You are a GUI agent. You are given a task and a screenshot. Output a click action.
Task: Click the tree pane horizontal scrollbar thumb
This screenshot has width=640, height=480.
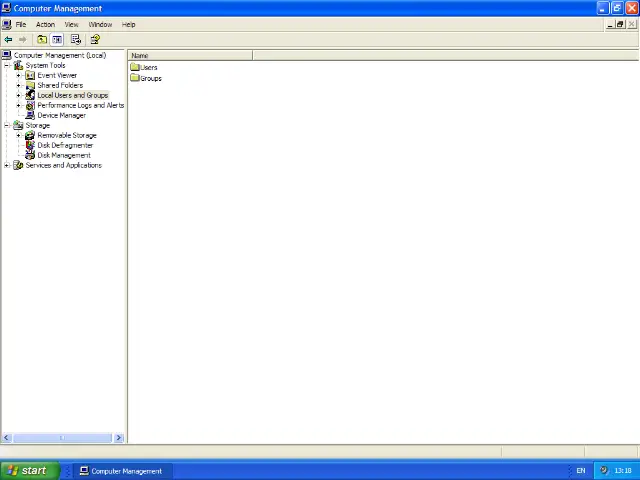click(62, 438)
